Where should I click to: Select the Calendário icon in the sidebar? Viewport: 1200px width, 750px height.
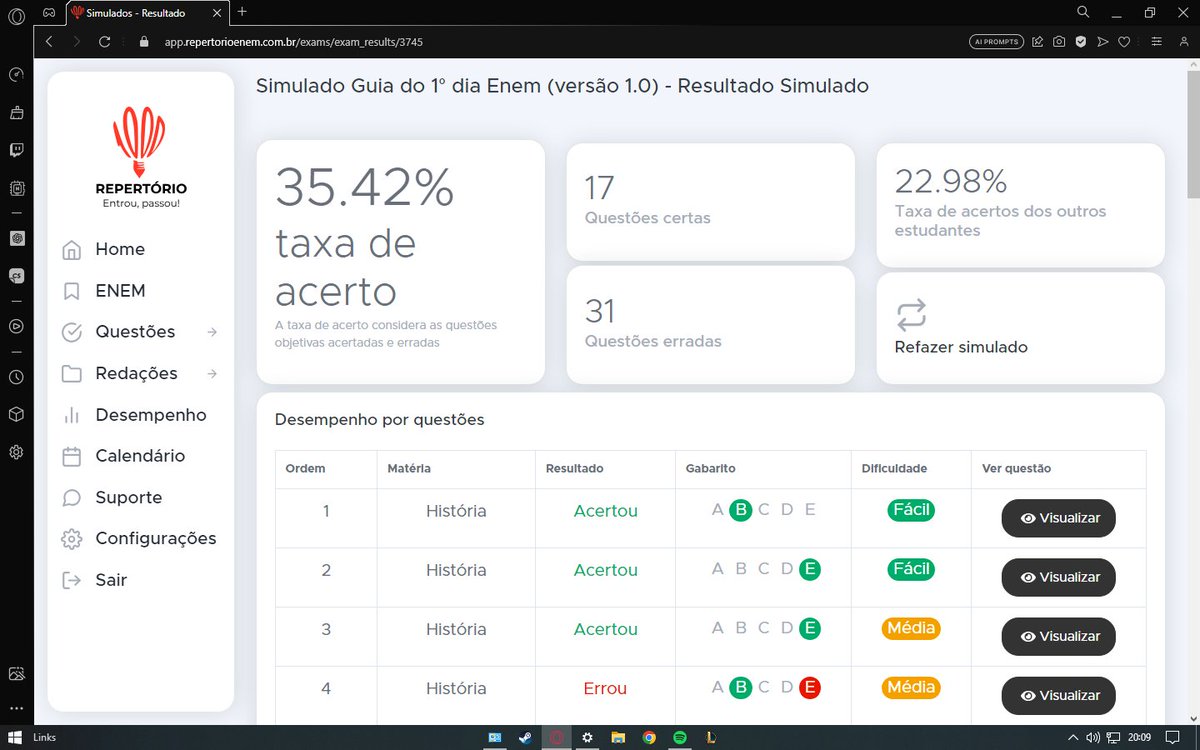(x=71, y=455)
